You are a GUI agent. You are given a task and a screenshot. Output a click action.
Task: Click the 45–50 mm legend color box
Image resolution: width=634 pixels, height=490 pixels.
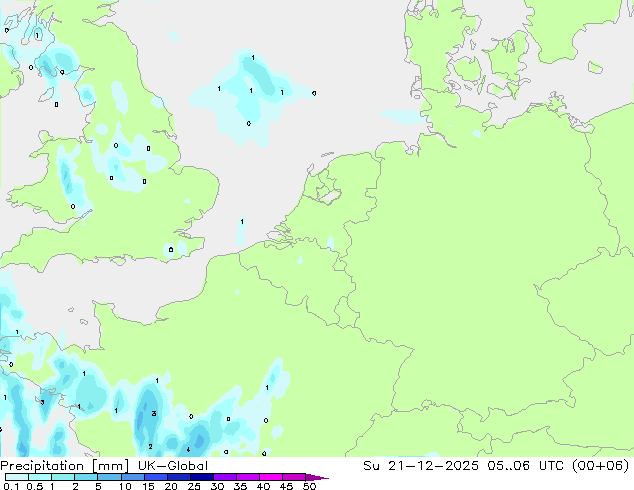point(294,477)
